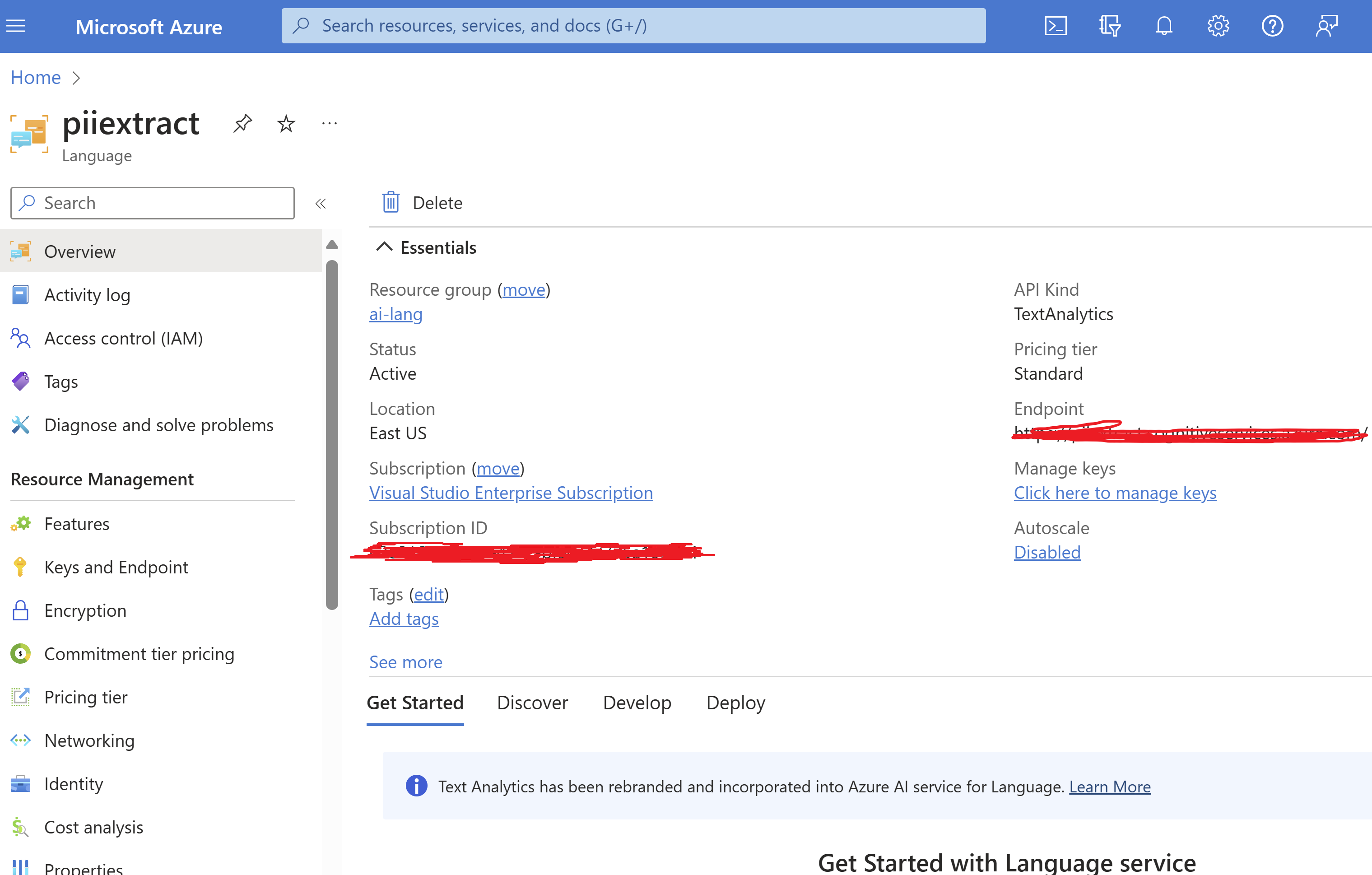This screenshot has width=1372, height=875.
Task: Switch to the Discover tab
Action: click(532, 703)
